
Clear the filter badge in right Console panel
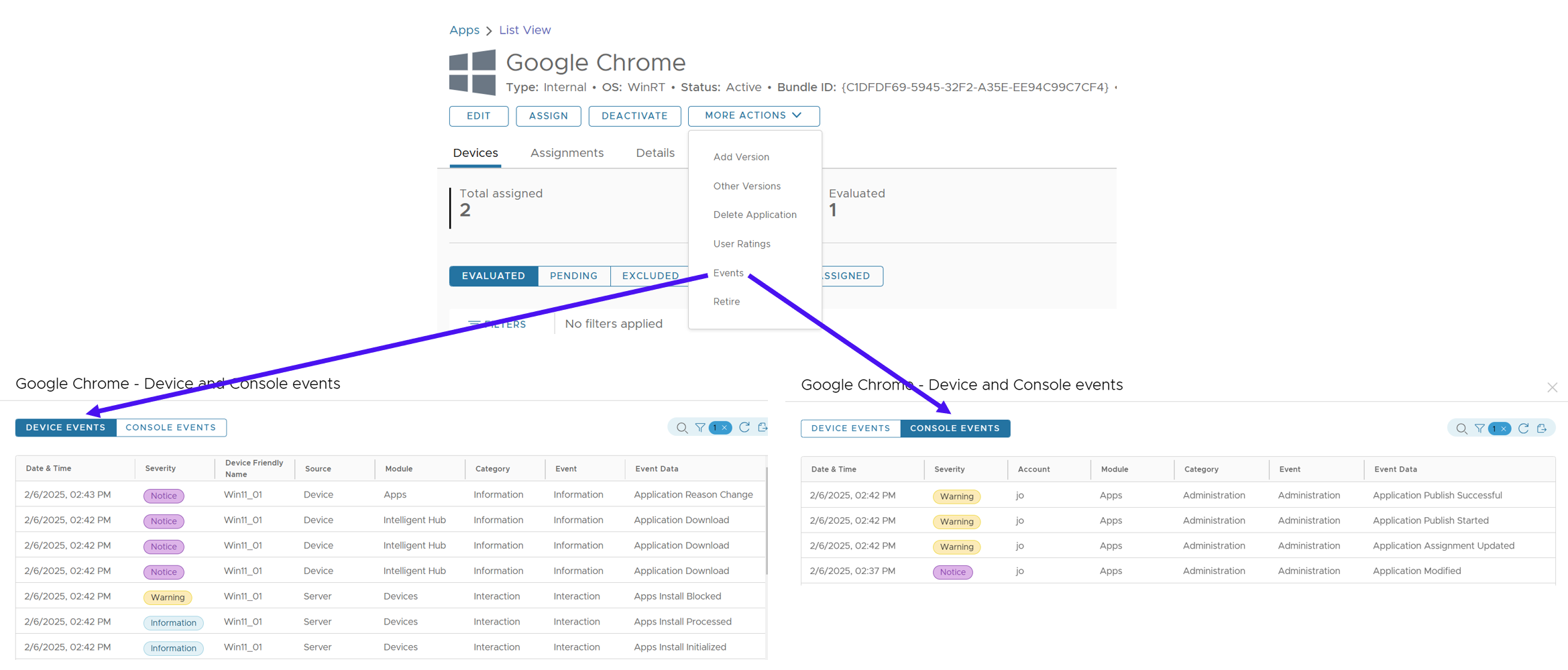1504,429
